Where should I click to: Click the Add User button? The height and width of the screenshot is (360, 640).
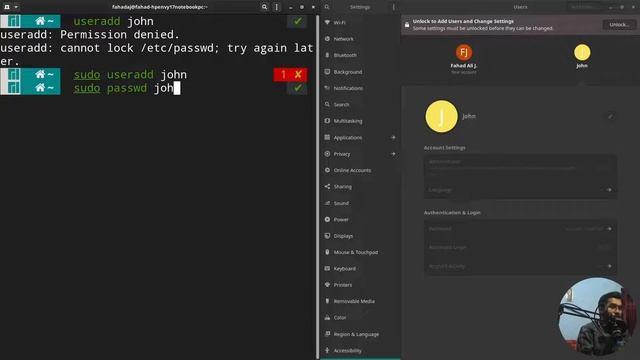pyautogui.click(x=584, y=7)
